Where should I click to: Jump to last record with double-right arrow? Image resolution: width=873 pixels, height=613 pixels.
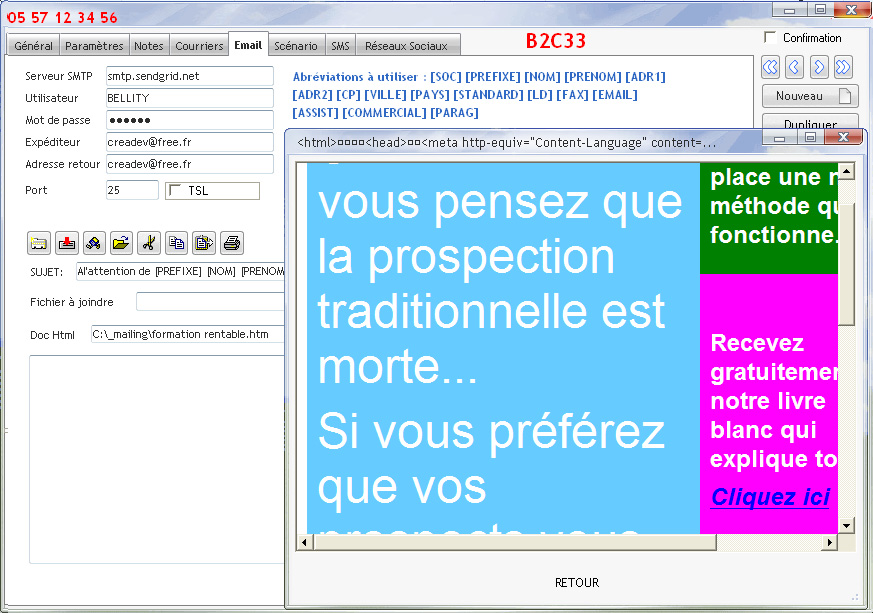tap(843, 67)
